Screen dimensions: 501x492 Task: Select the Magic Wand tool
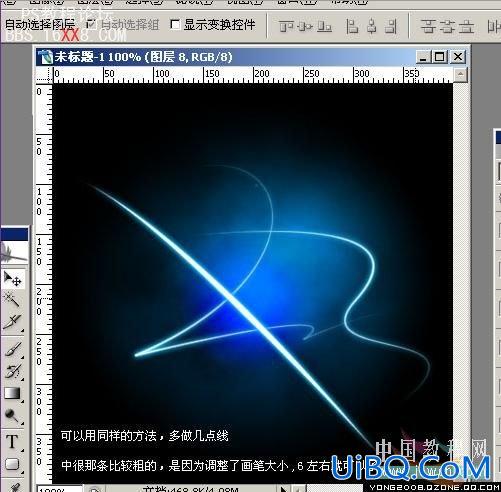coord(12,299)
